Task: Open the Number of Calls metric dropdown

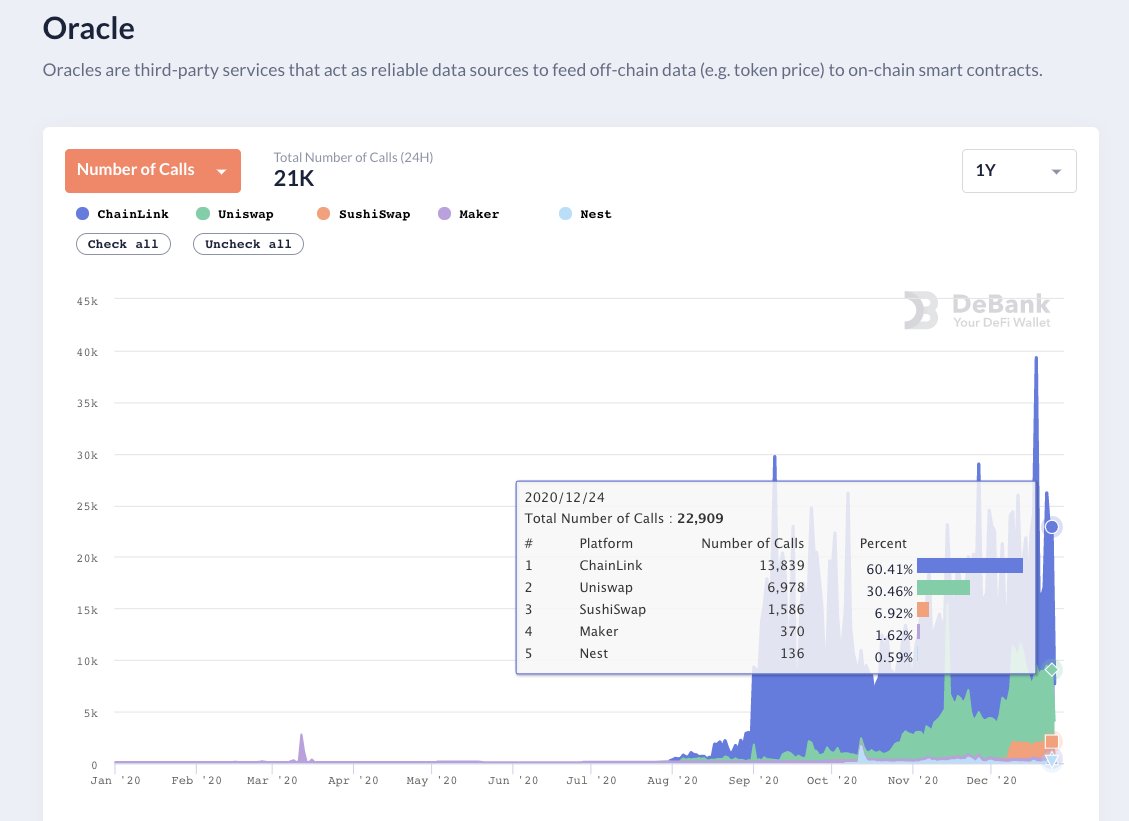Action: coord(153,171)
